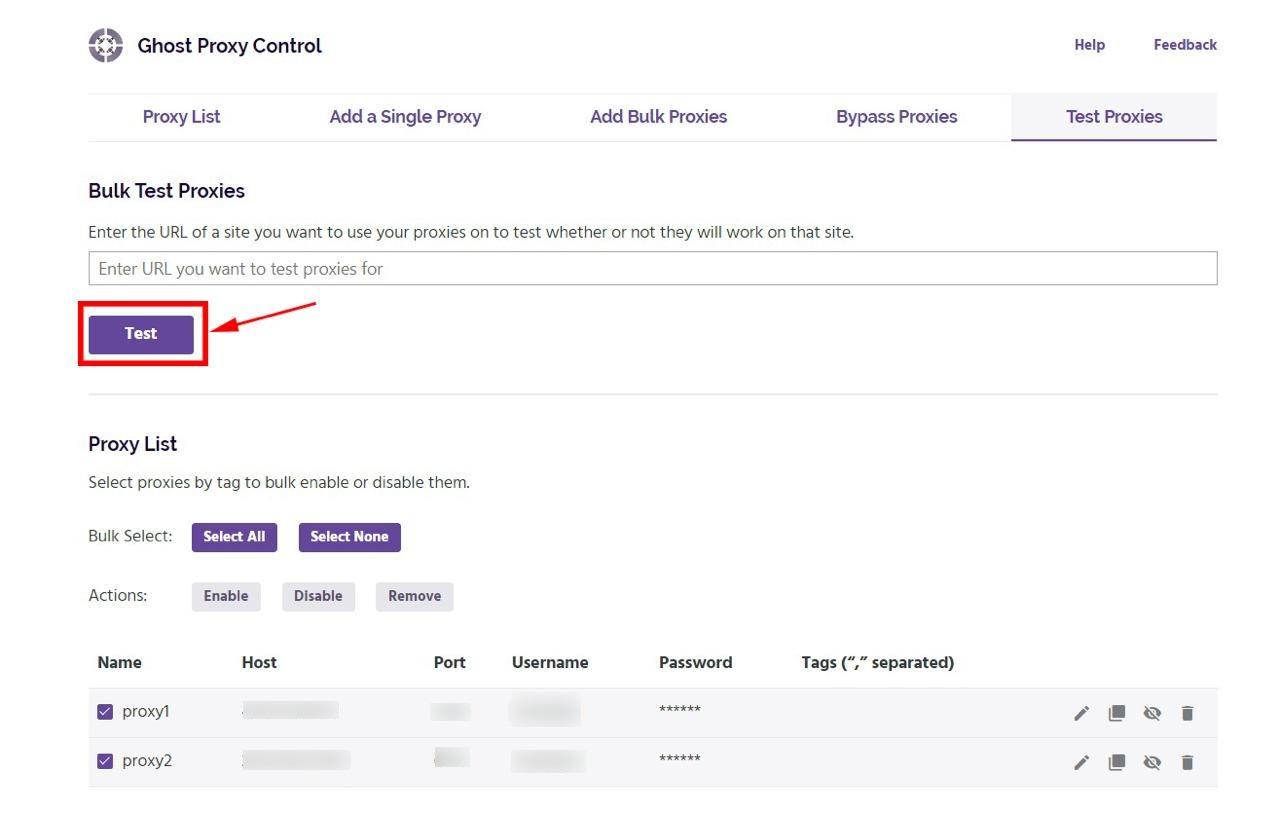Click the Disable action button
This screenshot has width=1280, height=829.
(x=318, y=596)
